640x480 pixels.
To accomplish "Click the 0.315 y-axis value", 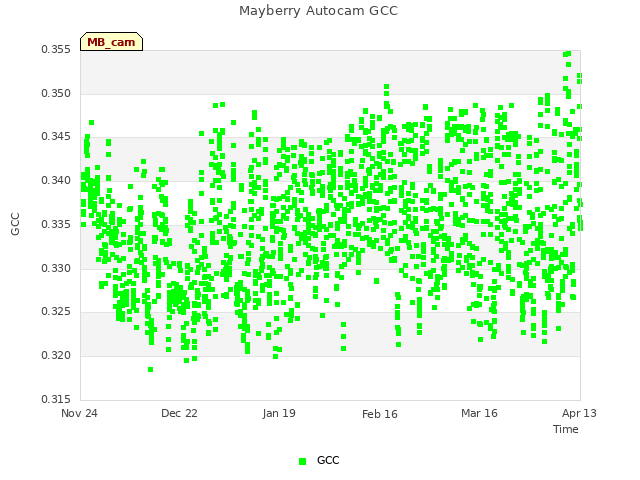I will tap(56, 399).
